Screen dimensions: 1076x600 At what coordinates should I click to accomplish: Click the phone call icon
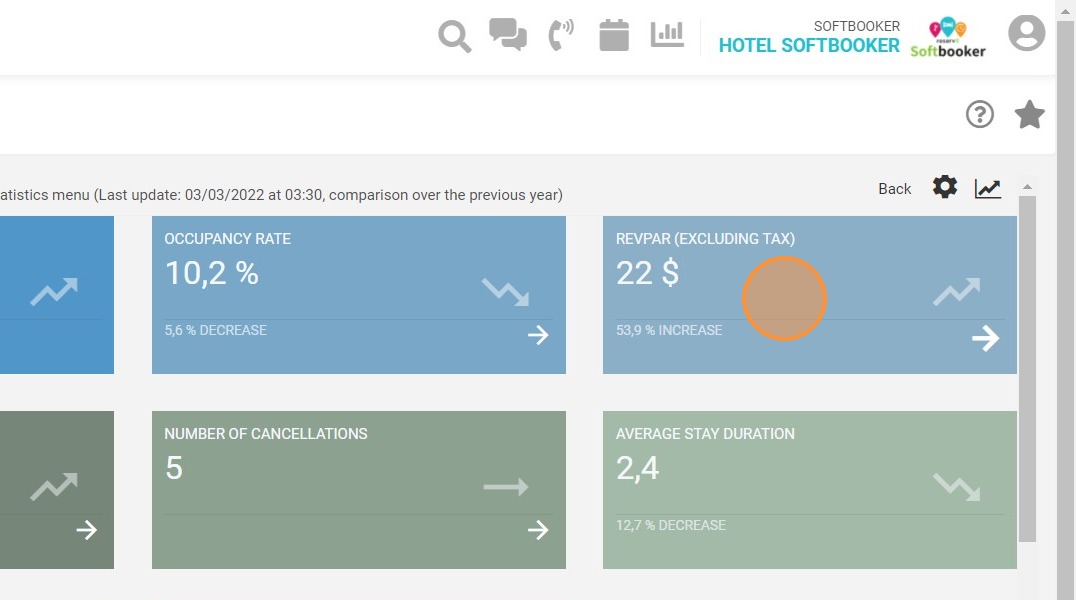561,35
